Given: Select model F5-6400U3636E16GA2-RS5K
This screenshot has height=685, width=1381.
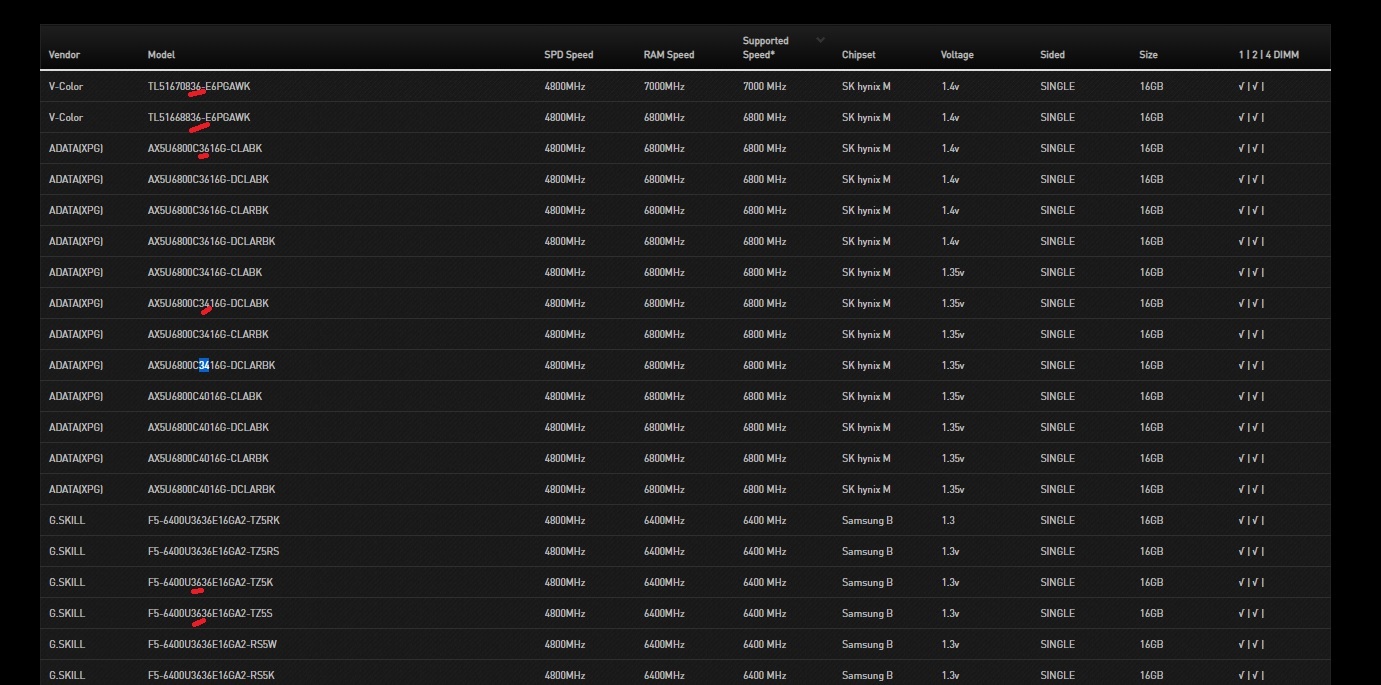Looking at the screenshot, I should coord(211,676).
